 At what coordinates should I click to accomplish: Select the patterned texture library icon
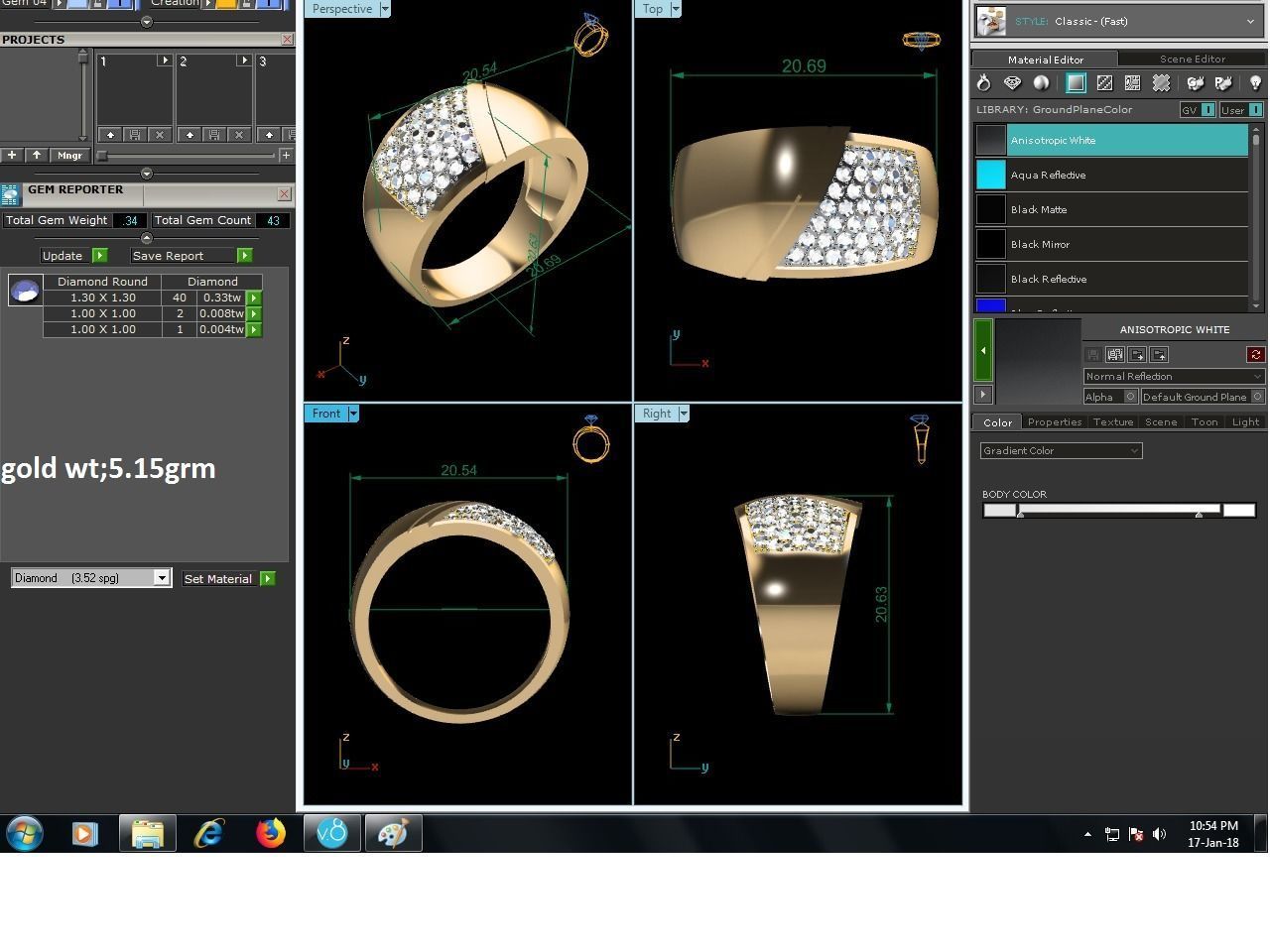click(x=1132, y=83)
